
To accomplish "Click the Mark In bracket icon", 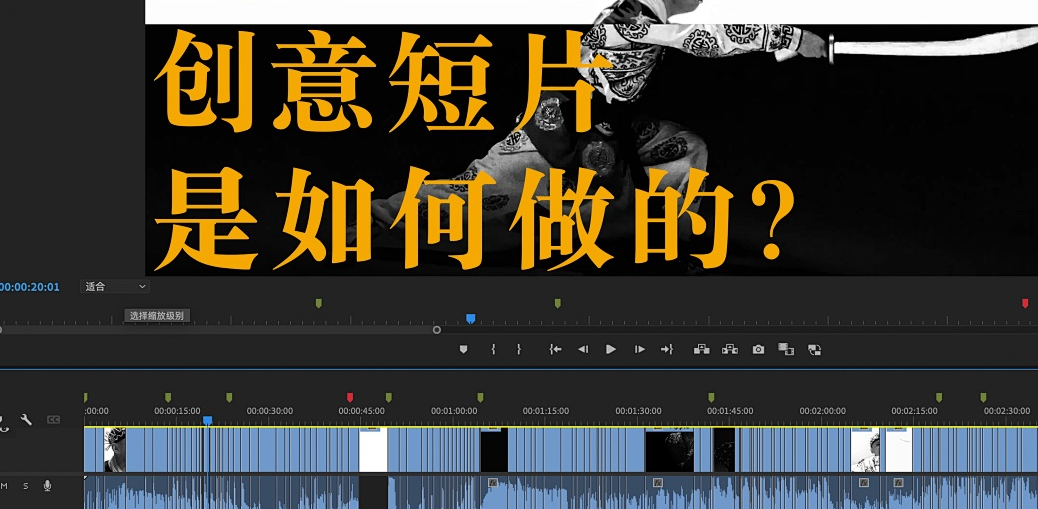I will point(493,349).
